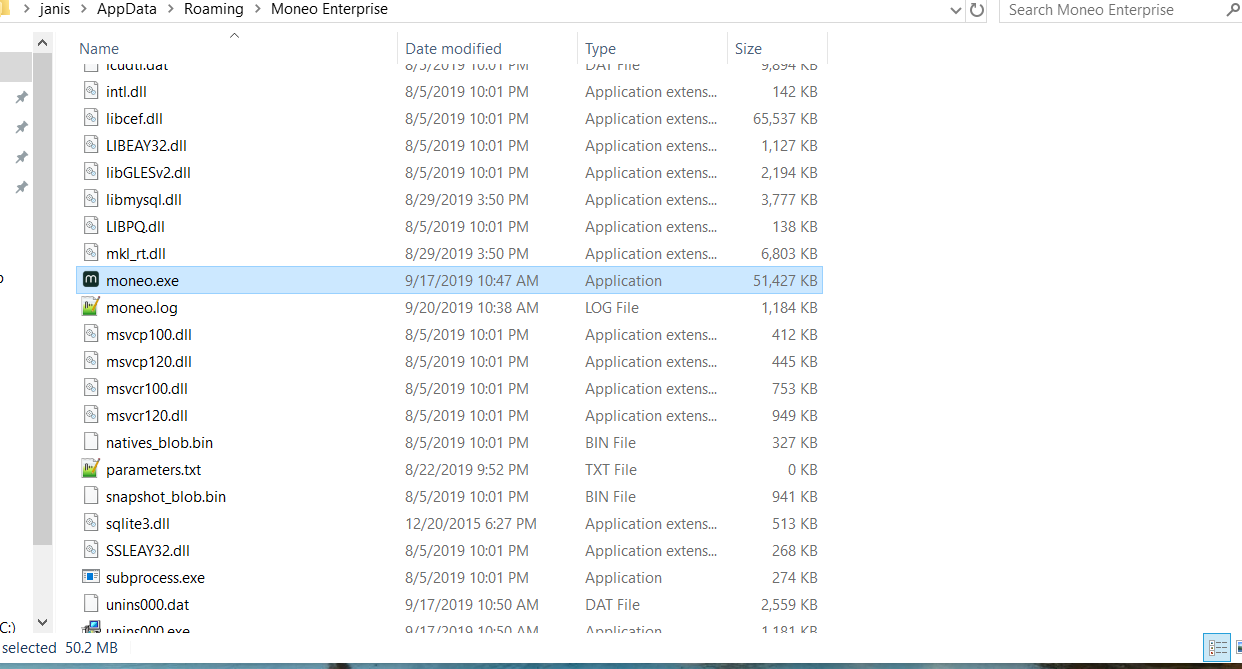The image size is (1242, 669).
Task: Click the date 12/20/2015 6:27 PM
Action: tap(471, 524)
